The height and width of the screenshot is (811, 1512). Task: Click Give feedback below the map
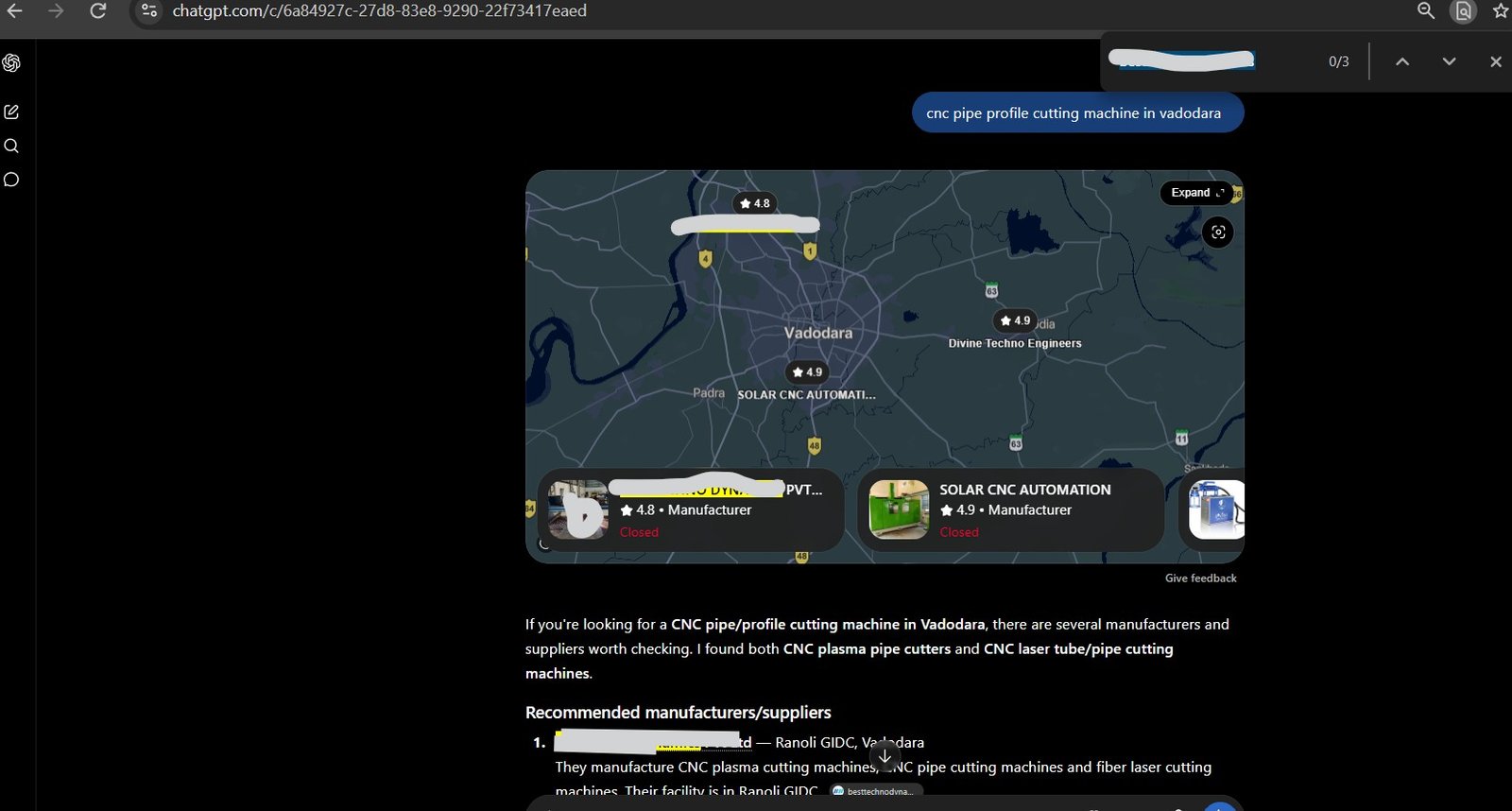(x=1200, y=578)
